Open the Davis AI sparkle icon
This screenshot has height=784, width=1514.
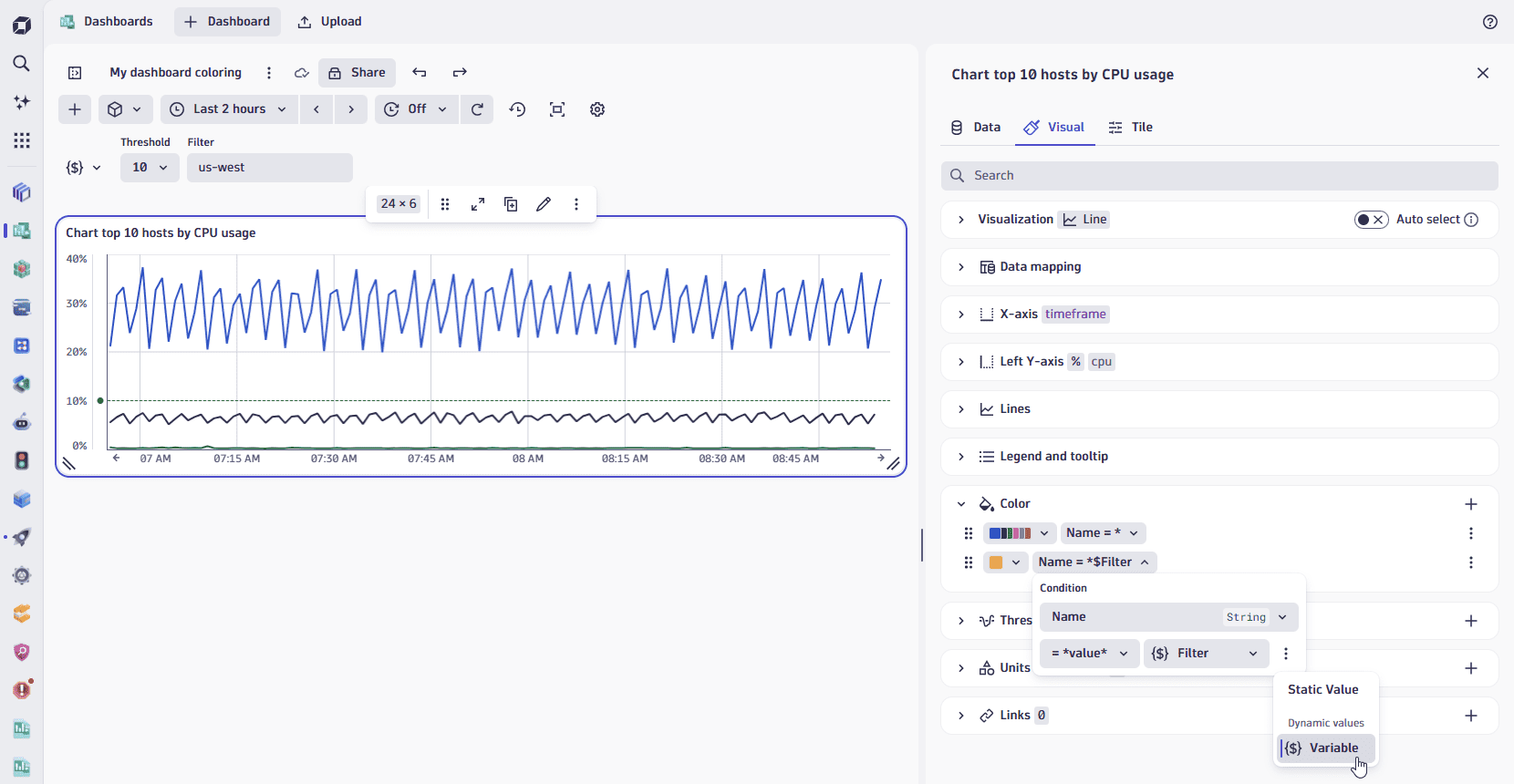tap(22, 102)
